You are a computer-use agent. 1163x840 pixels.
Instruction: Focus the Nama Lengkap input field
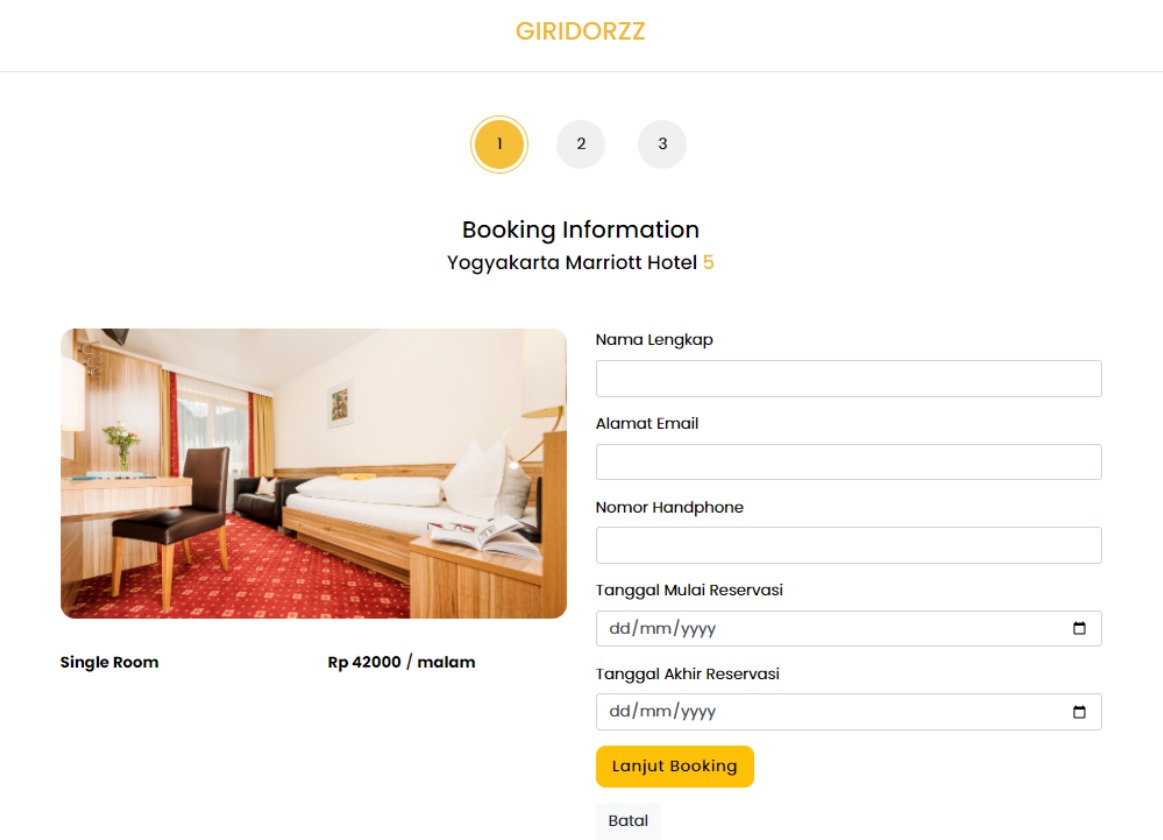(x=849, y=379)
